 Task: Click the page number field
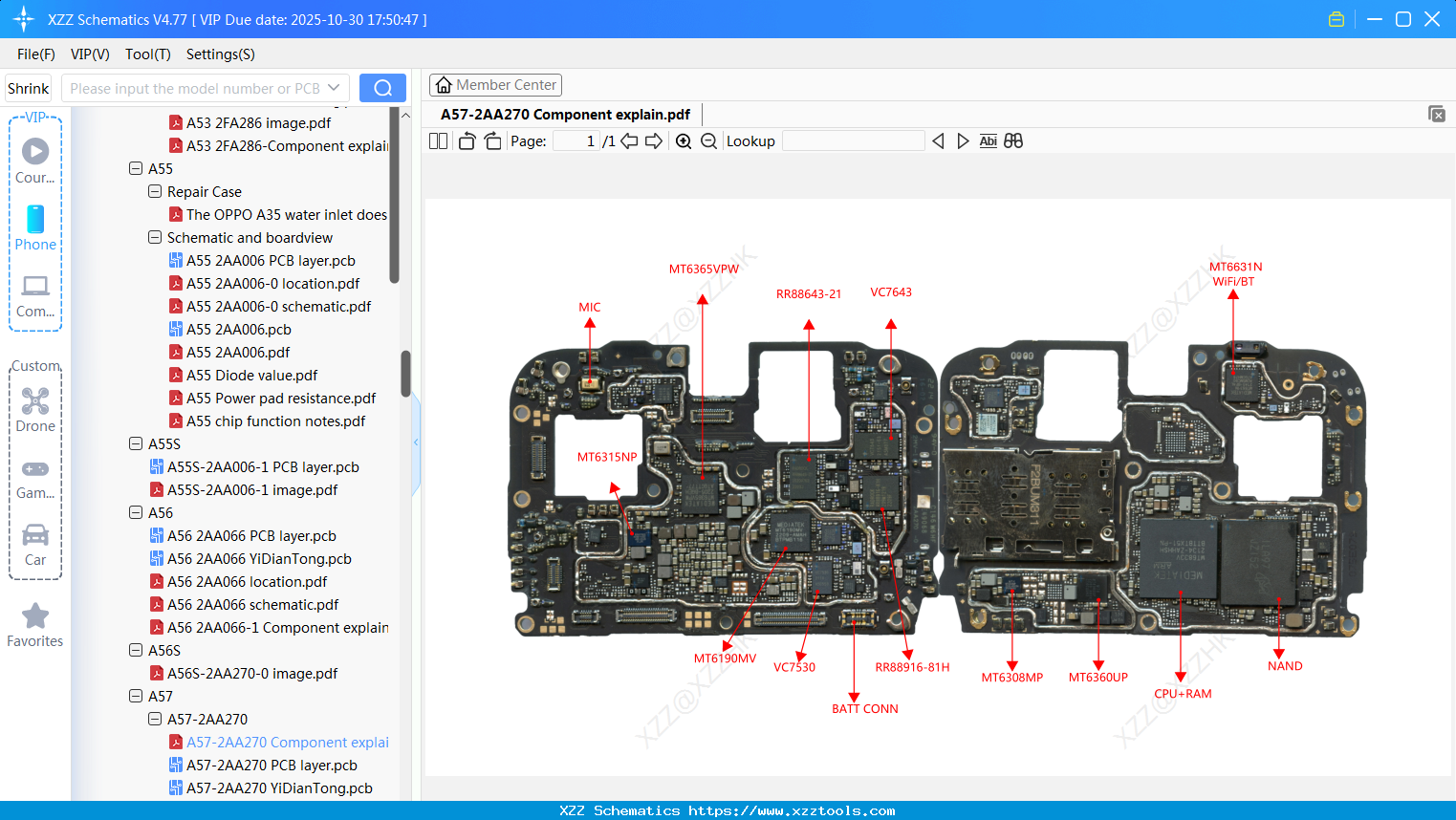coord(576,141)
